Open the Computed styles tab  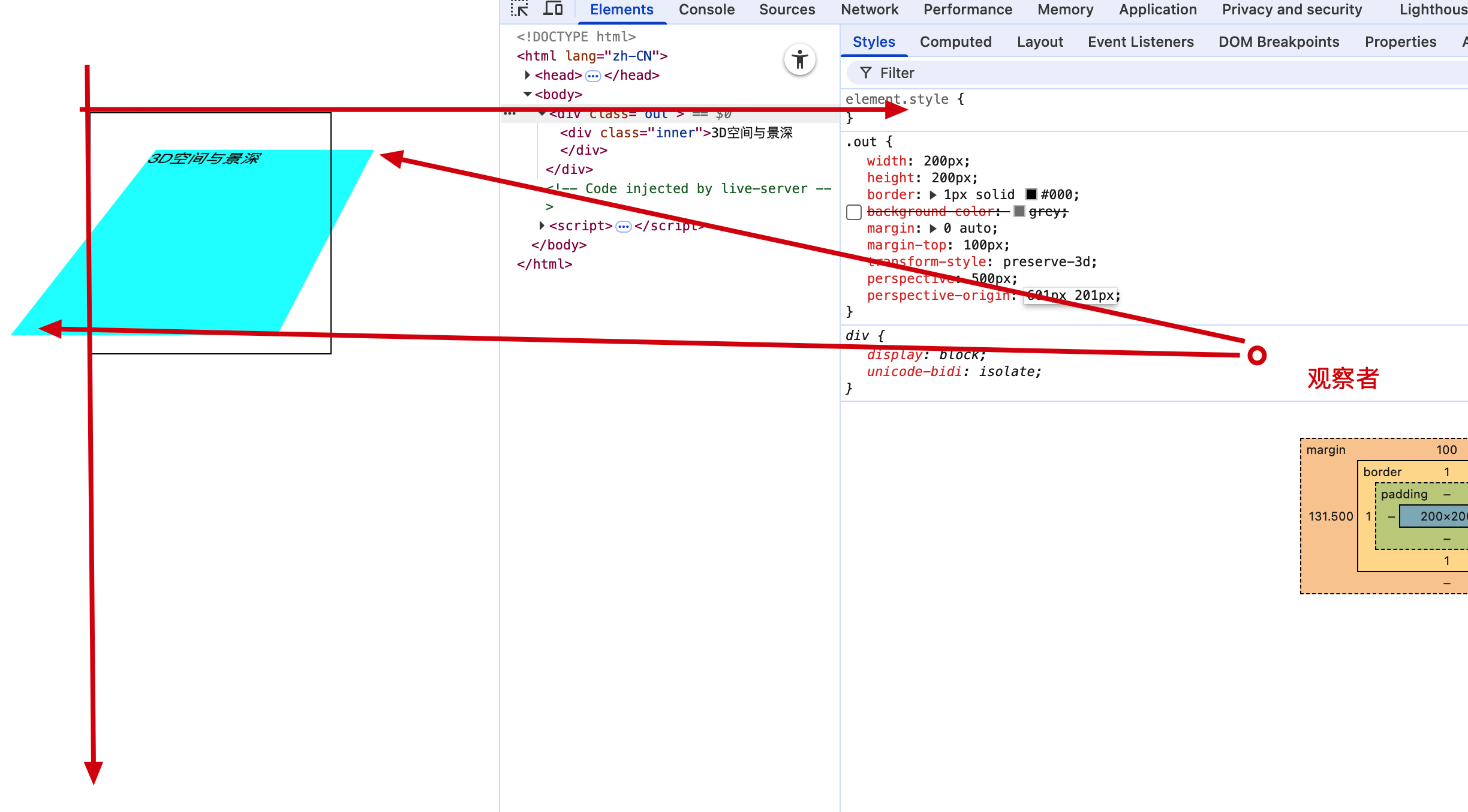955,42
